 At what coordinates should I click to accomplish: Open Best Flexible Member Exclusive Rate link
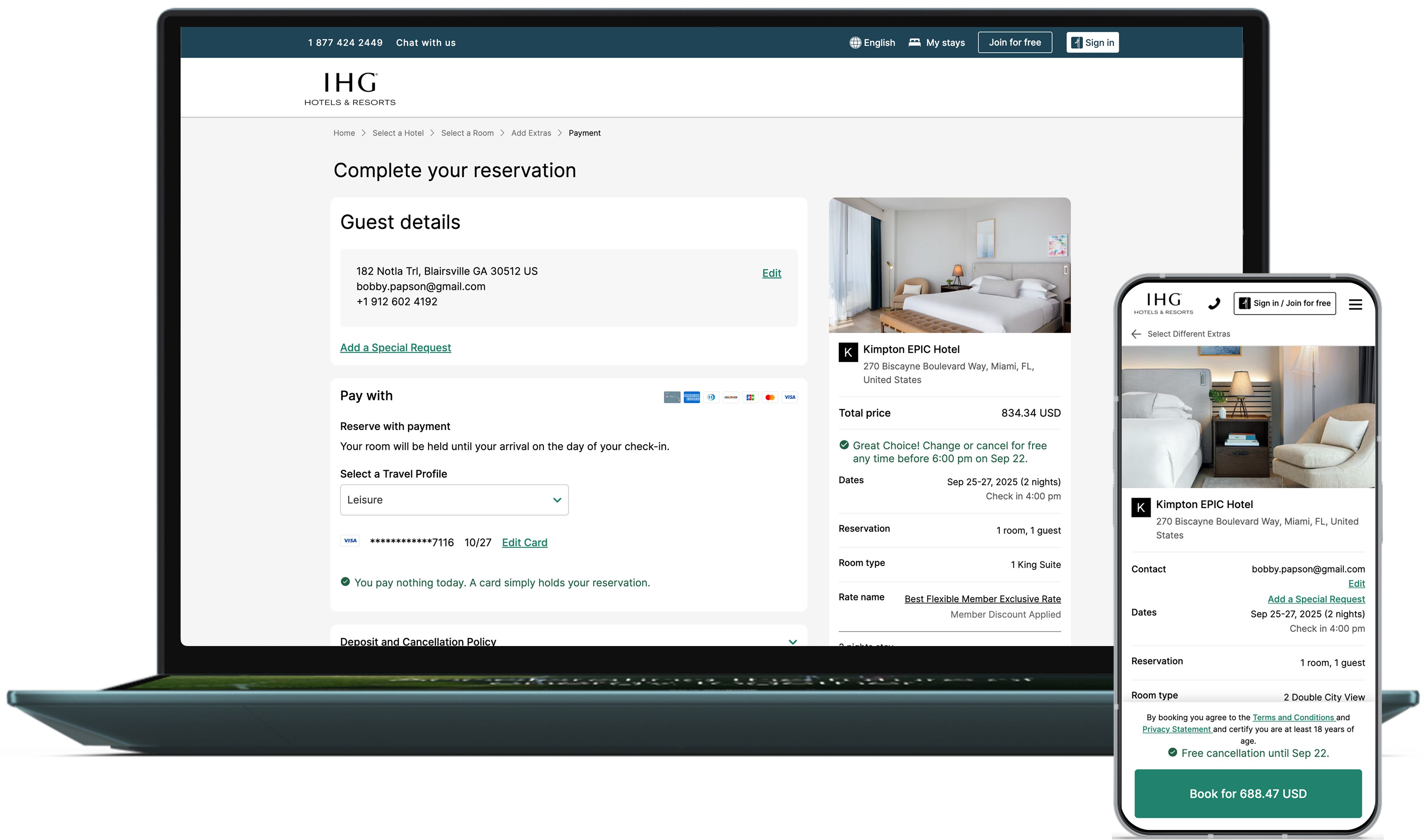(x=982, y=599)
